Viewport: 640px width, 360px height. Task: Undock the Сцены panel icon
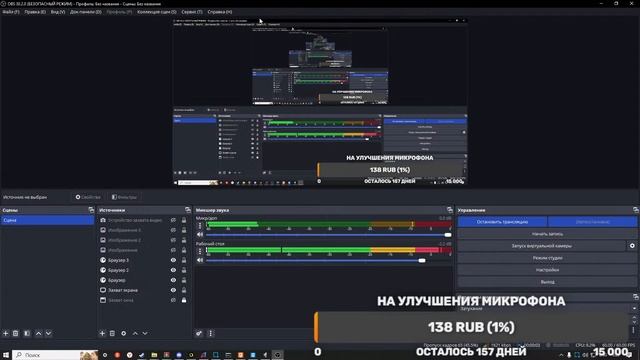pyautogui.click(x=91, y=210)
